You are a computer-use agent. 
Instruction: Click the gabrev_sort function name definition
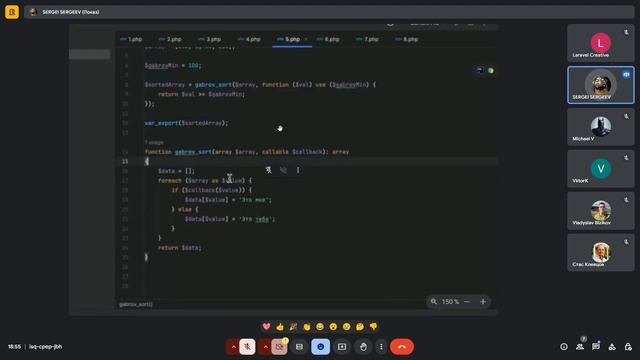tap(193, 152)
